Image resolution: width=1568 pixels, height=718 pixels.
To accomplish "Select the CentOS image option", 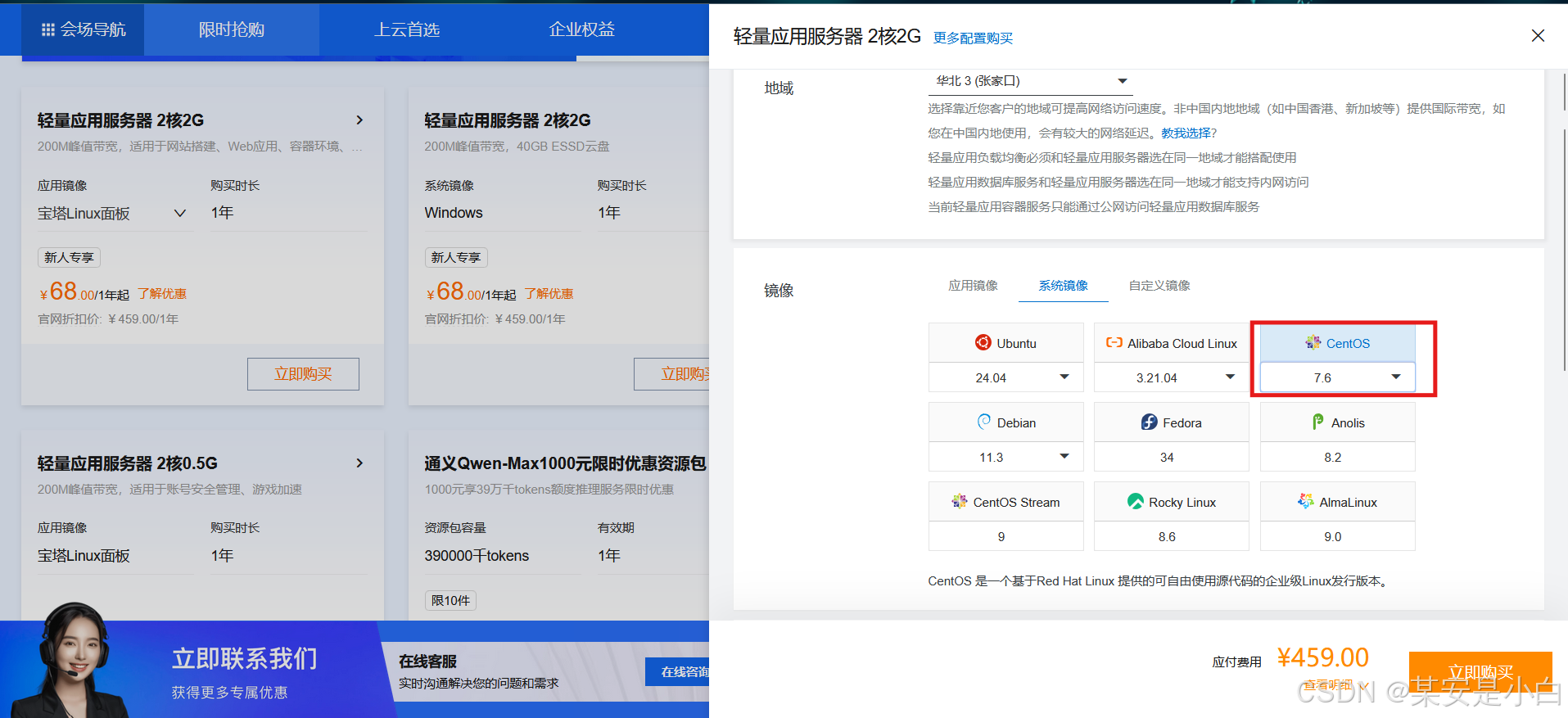I will 1337,343.
